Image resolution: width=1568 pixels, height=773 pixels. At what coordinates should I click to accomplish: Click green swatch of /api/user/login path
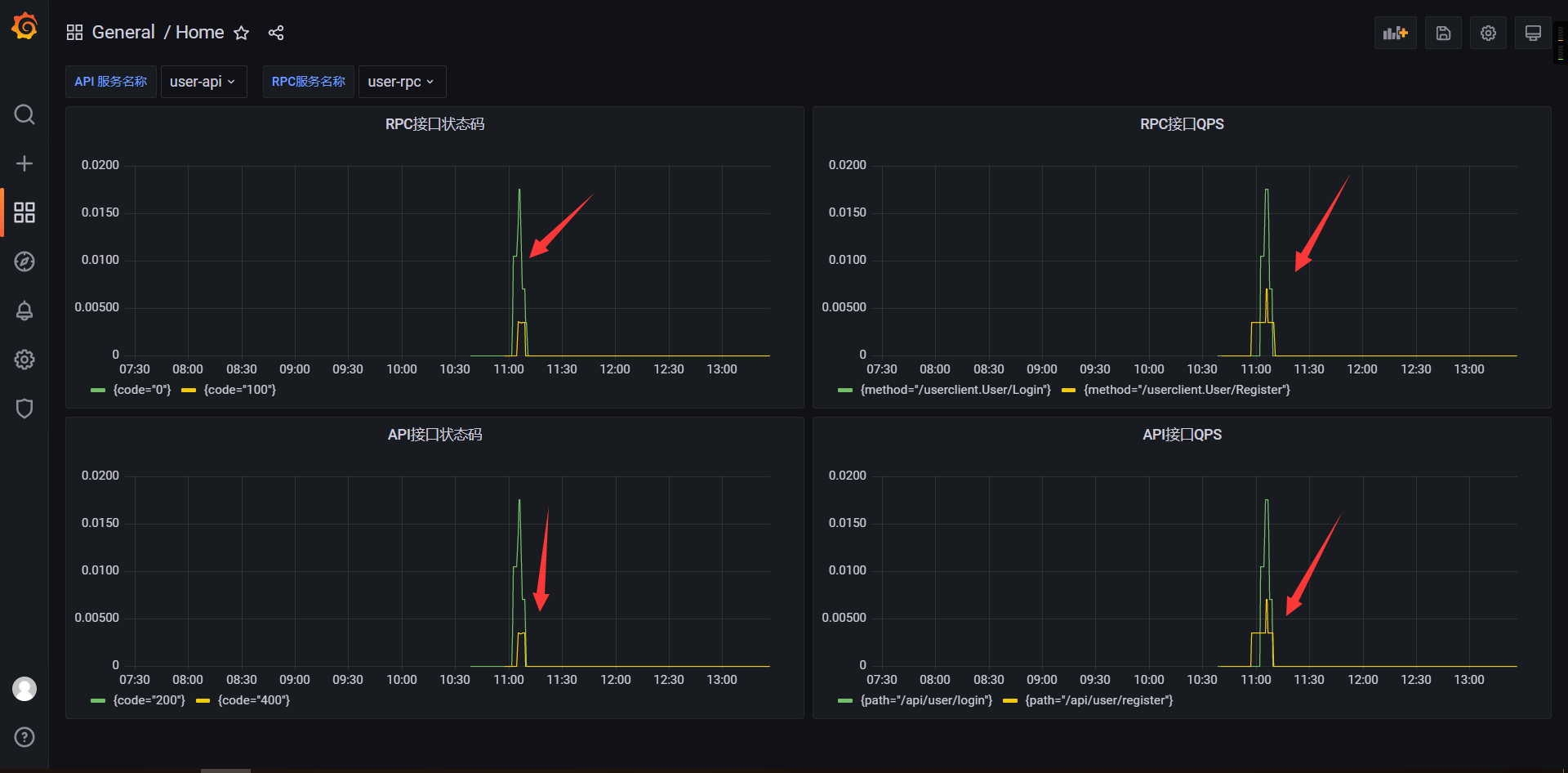[x=845, y=701]
